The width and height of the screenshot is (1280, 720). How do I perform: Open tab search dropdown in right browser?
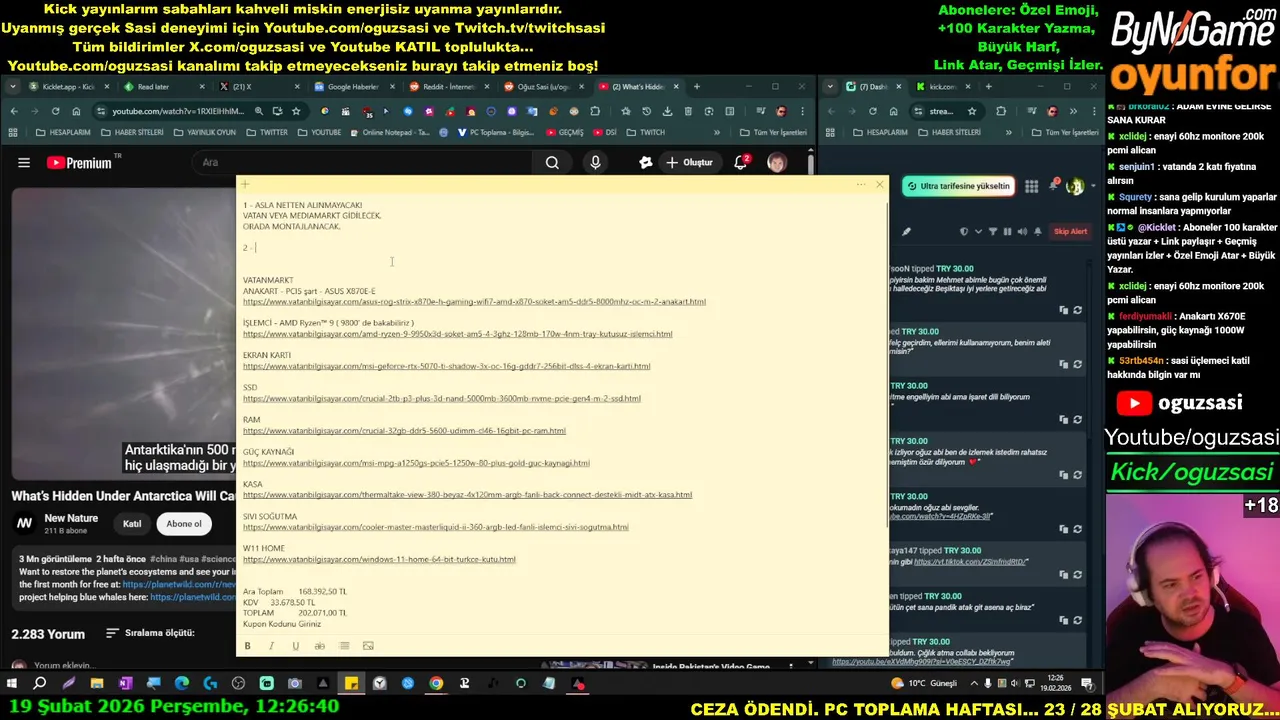[830, 87]
